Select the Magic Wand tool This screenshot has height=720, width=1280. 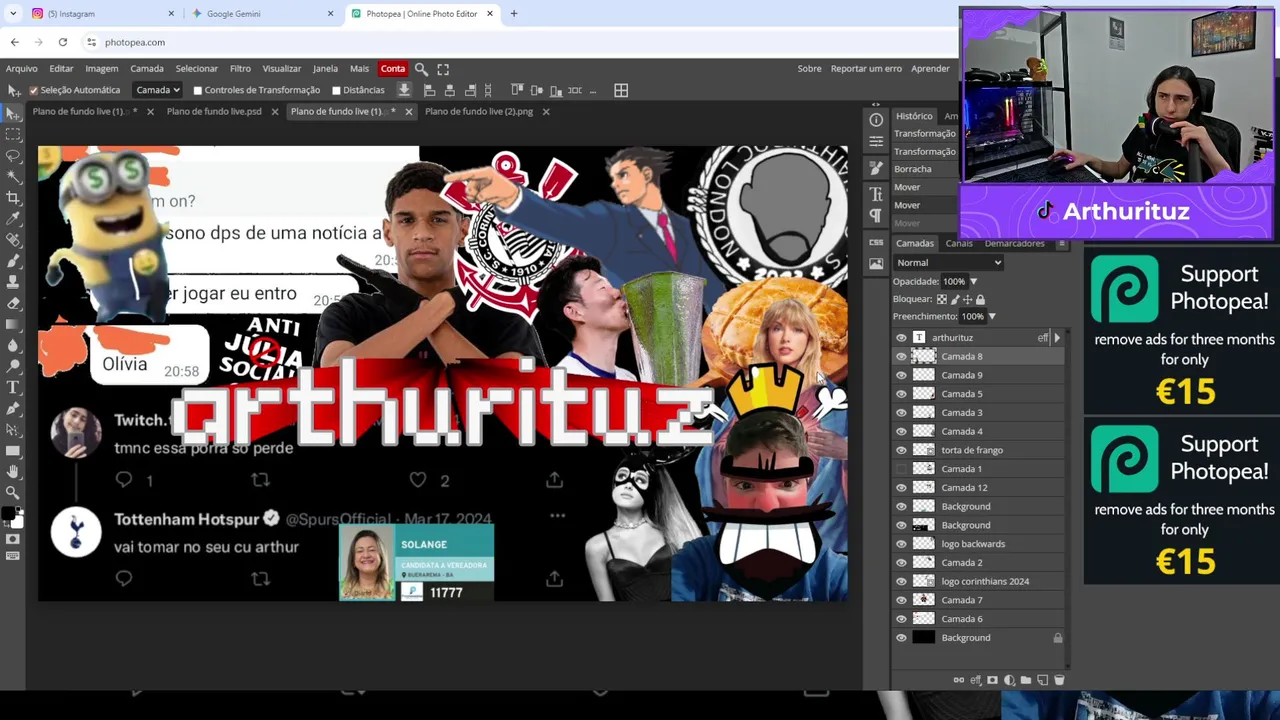(13, 176)
